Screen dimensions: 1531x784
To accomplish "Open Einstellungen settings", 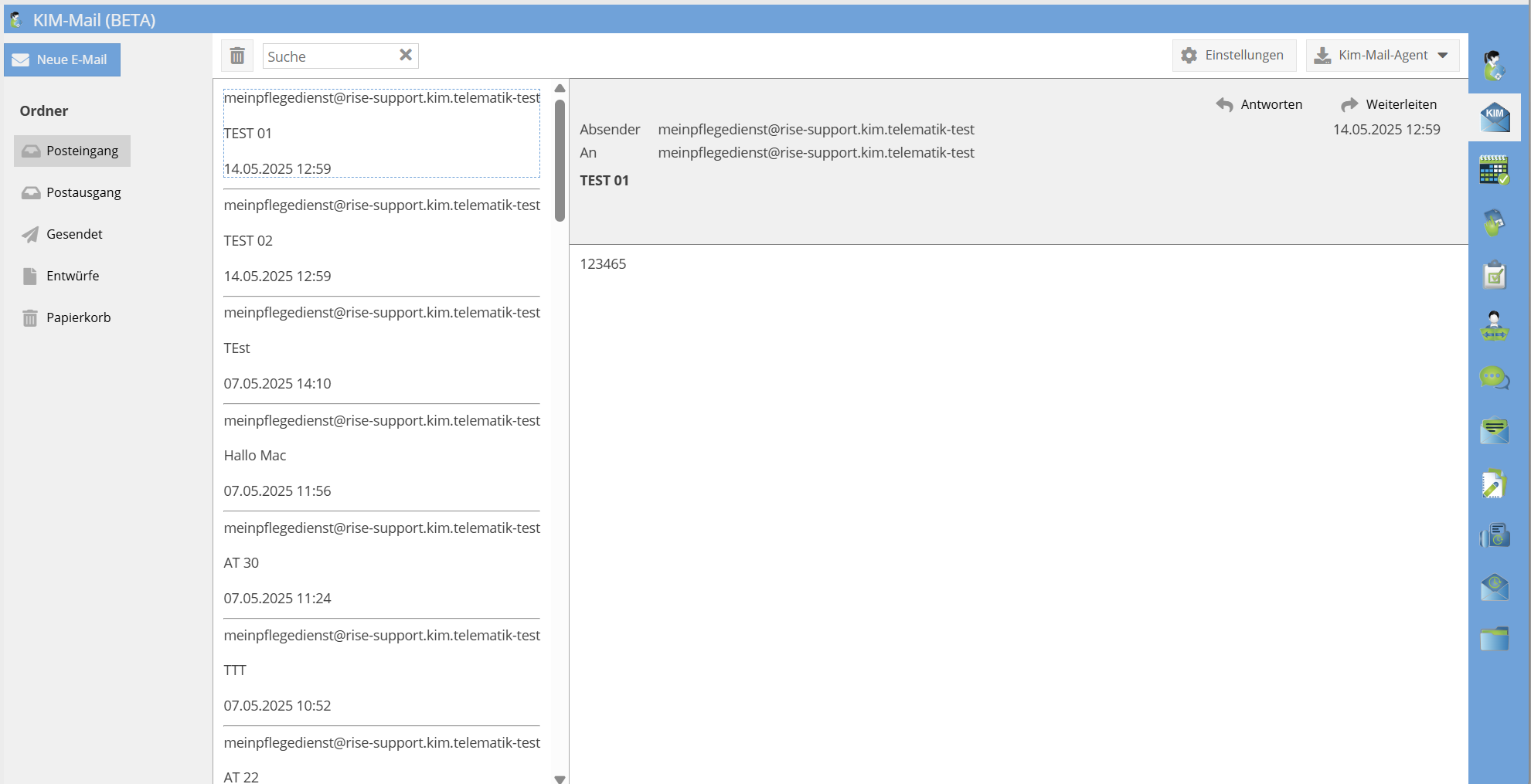I will (1233, 56).
